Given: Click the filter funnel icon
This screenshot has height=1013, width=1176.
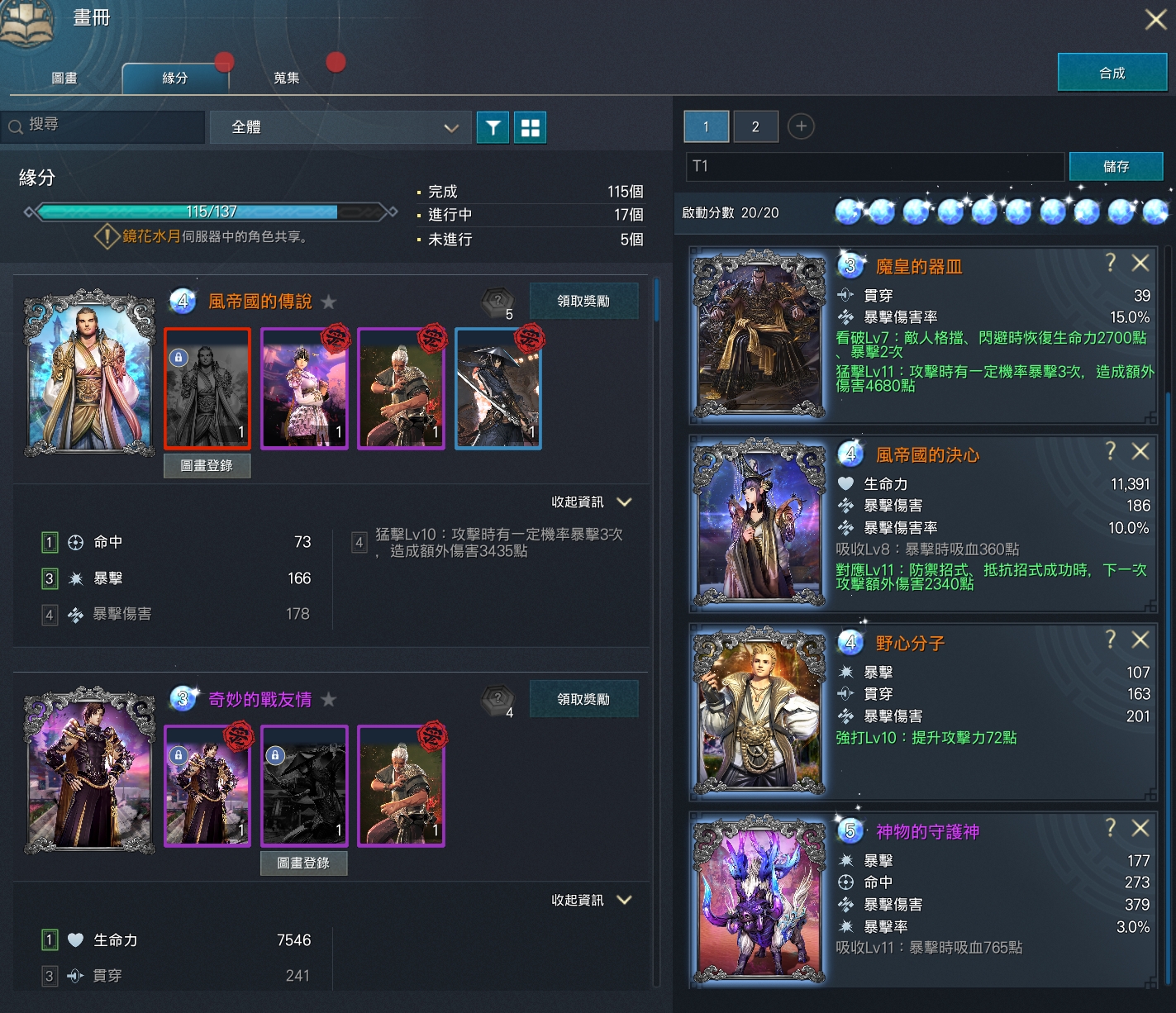Looking at the screenshot, I should (x=493, y=128).
